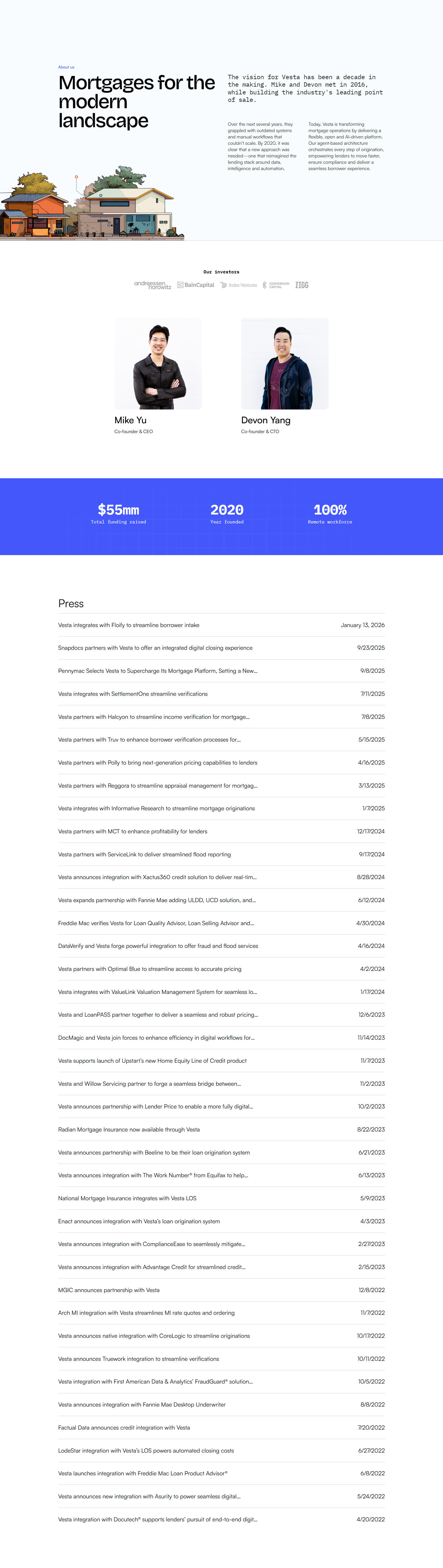Open the Docutech integration press release
Screen dimensions: 443x1568
pos(157,1519)
